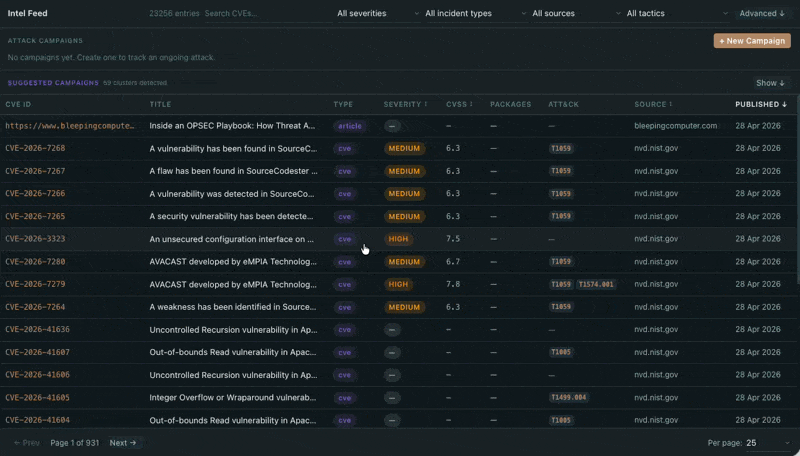
Task: Go to the Prev page
Action: click(27, 443)
